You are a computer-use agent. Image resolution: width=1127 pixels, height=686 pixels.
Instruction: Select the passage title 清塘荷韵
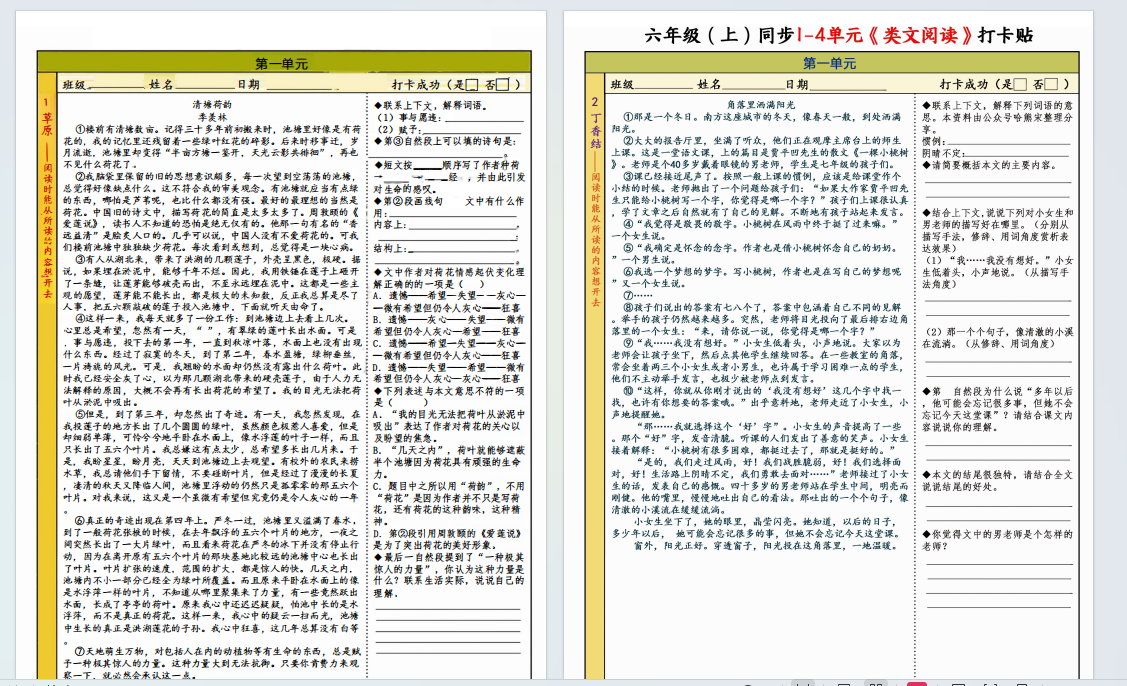(212, 105)
